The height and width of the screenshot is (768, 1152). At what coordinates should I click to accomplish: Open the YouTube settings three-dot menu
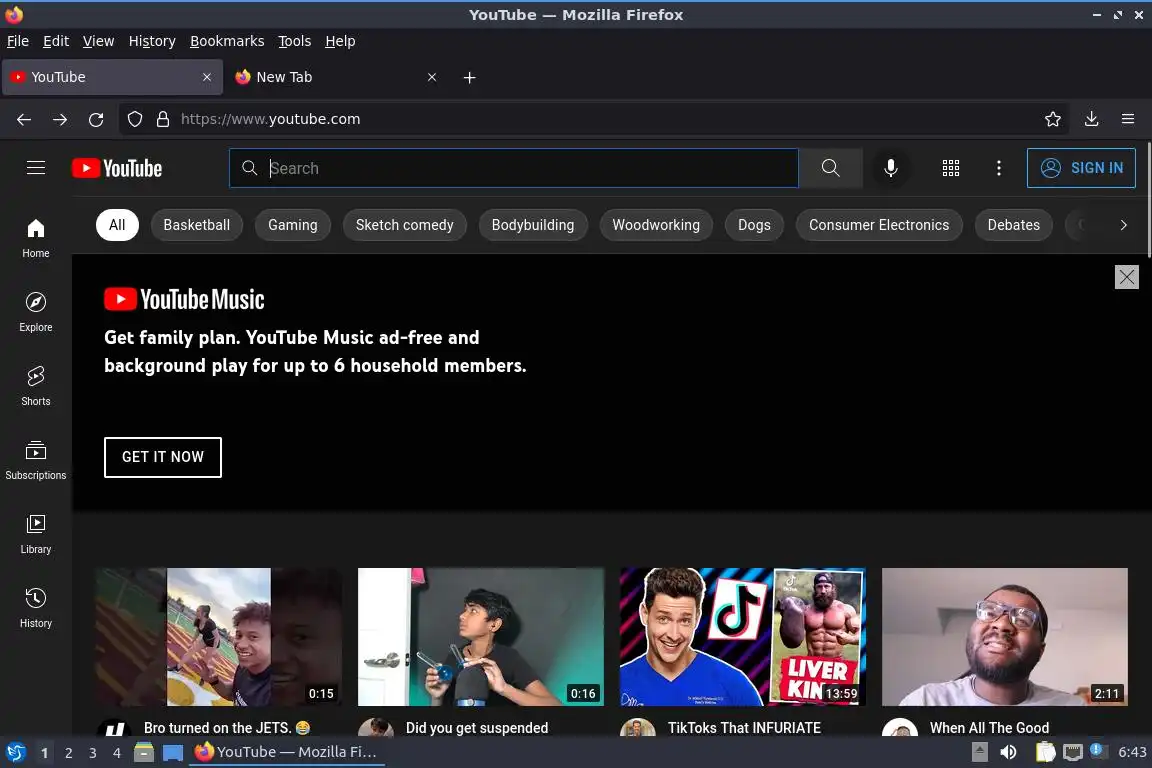(998, 168)
